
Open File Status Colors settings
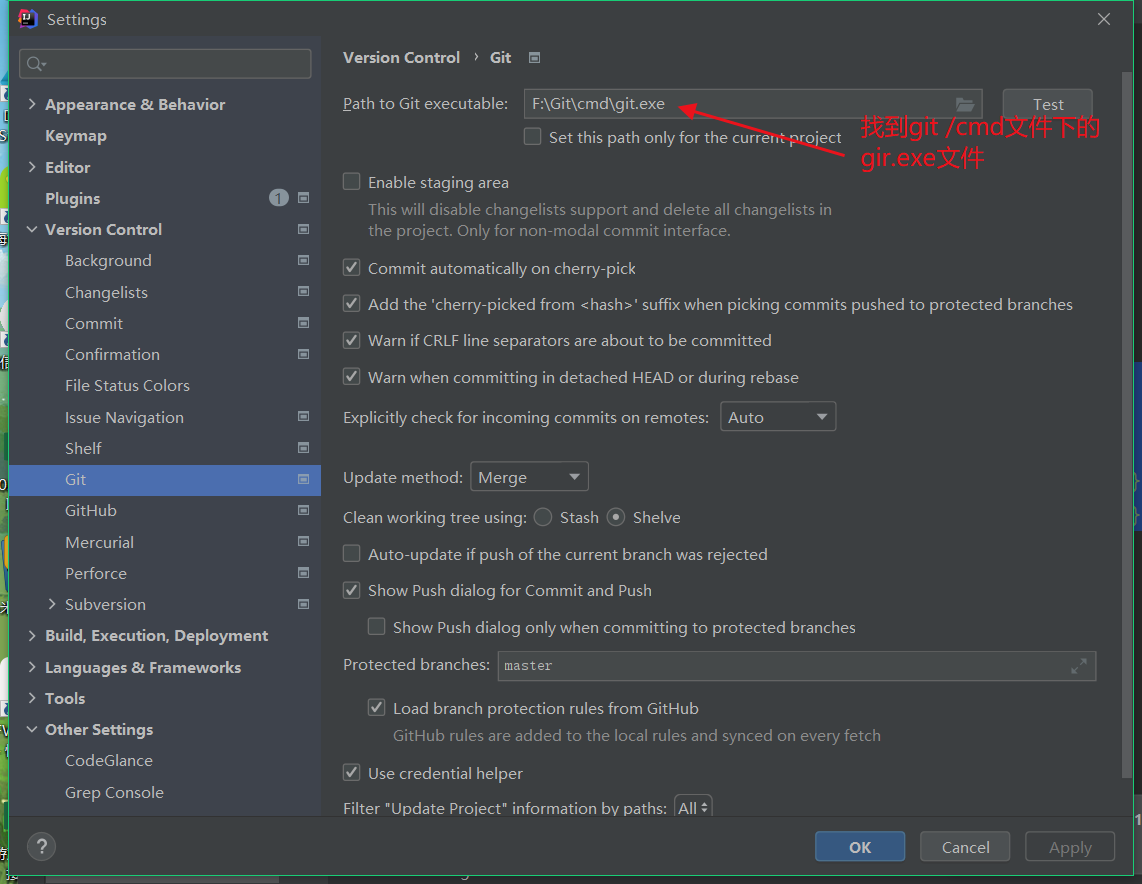click(127, 385)
